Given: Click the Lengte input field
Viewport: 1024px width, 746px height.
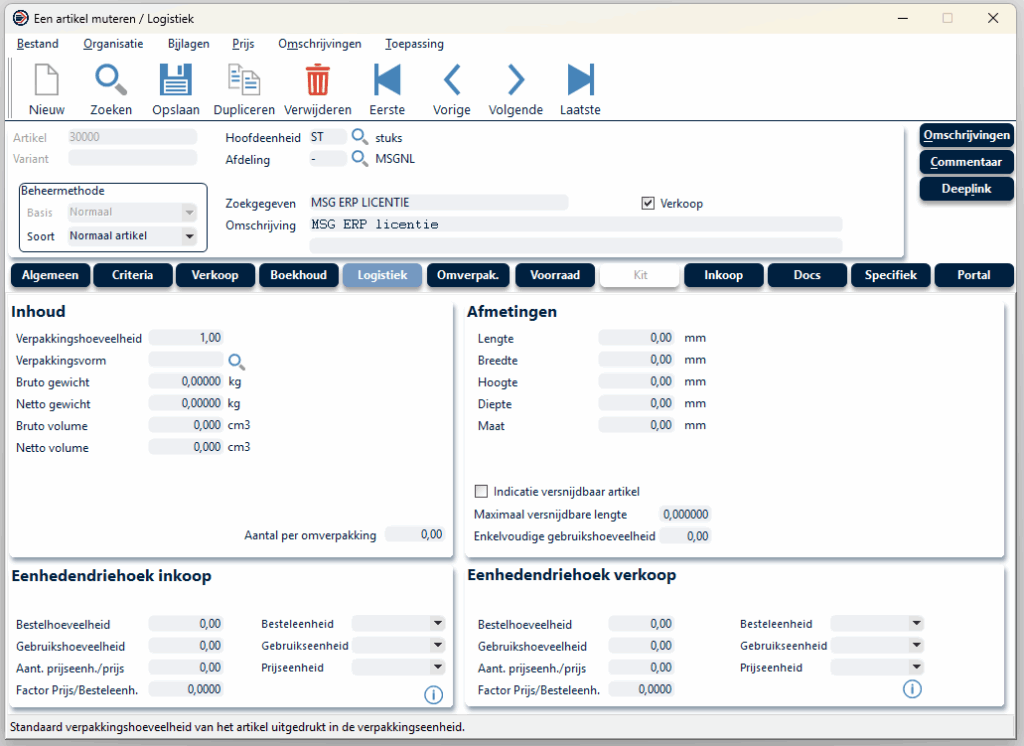Looking at the screenshot, I should [637, 338].
